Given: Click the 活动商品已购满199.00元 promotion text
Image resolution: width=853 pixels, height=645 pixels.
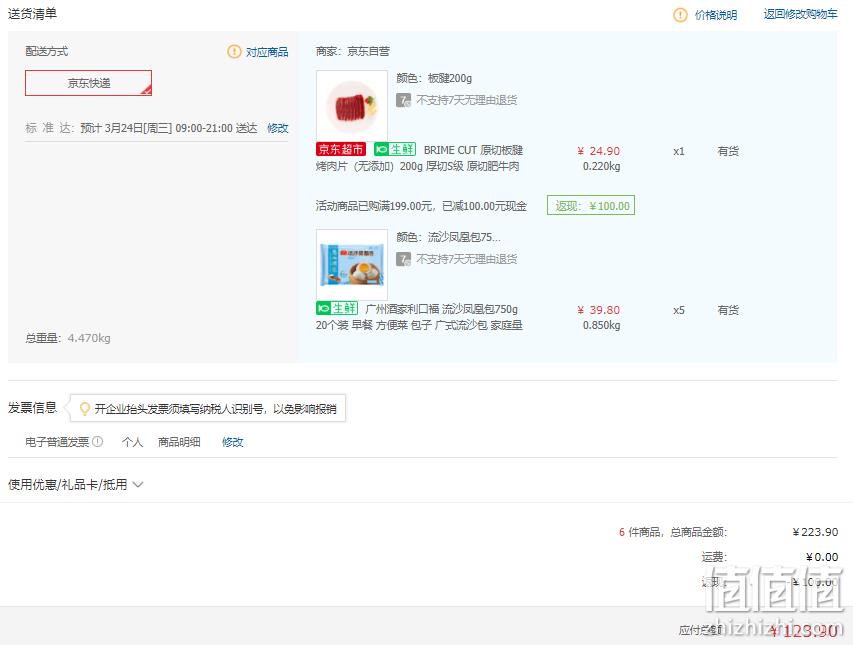Looking at the screenshot, I should click(421, 206).
